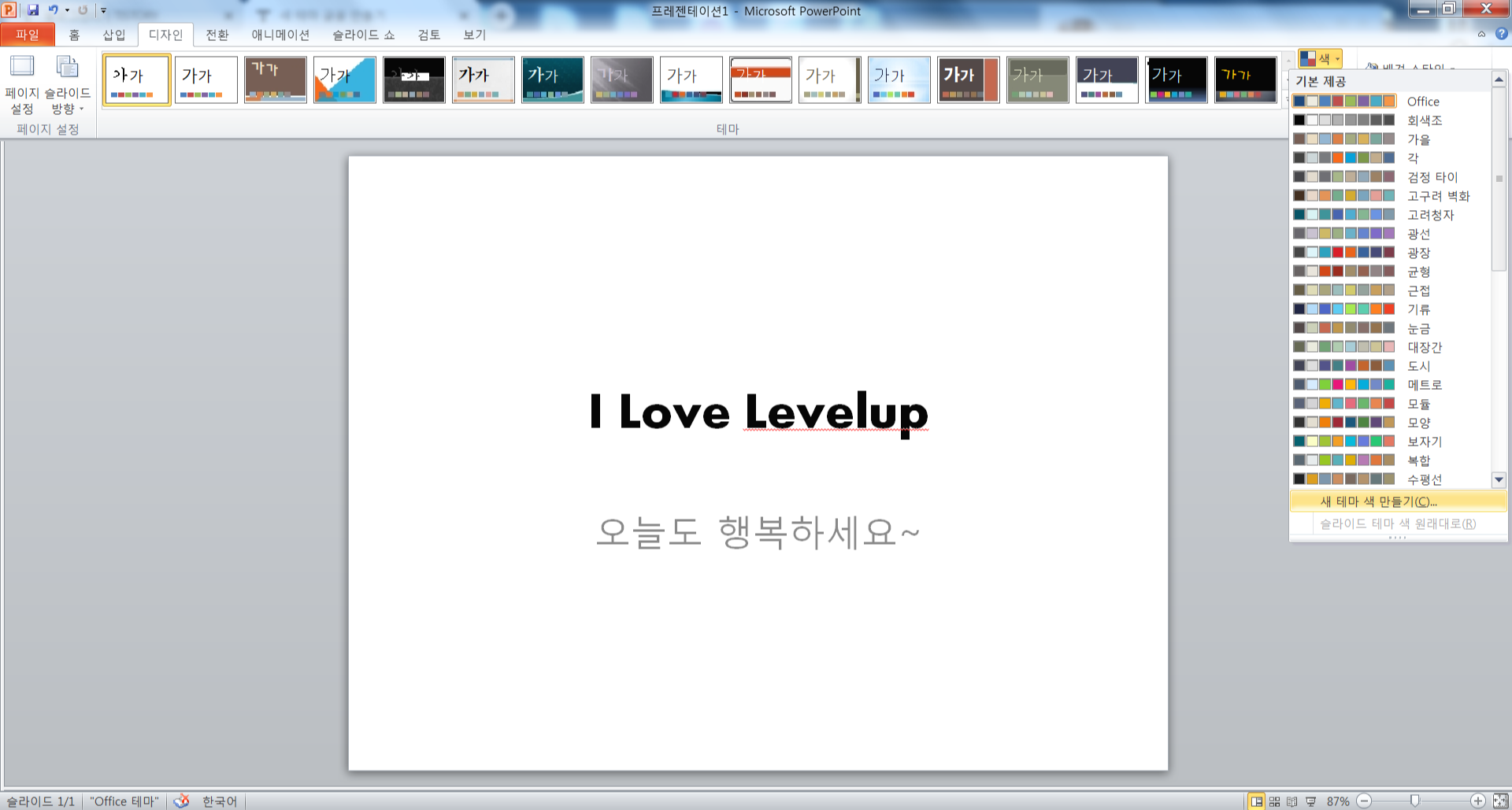Click the Redo icon in quick access toolbar
Screen dimensions: 1512x810
[x=83, y=10]
